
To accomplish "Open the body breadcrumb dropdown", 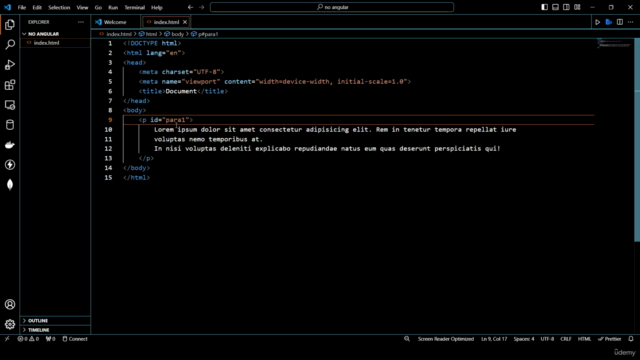I will pyautogui.click(x=174, y=34).
